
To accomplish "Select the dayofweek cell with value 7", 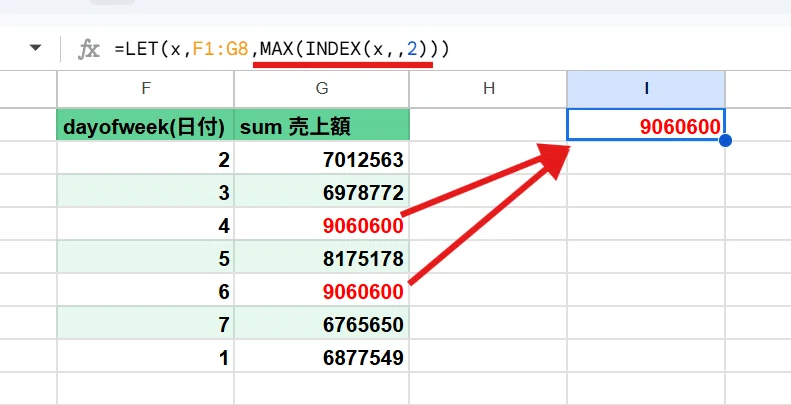I will click(x=146, y=323).
